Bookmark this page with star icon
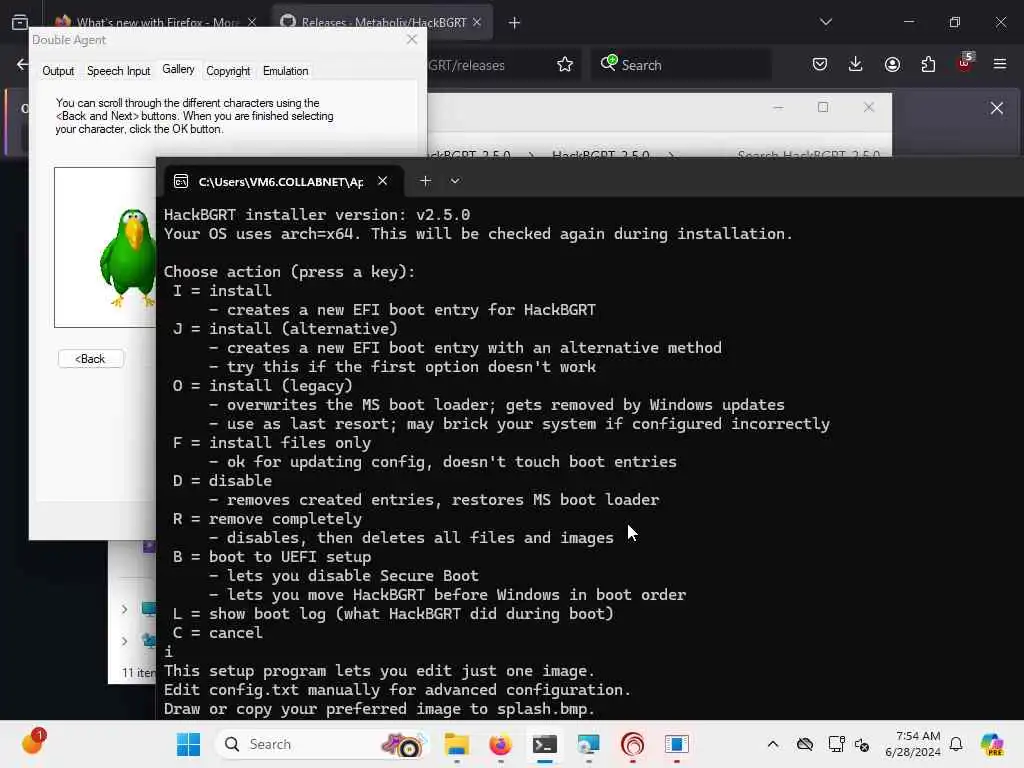The height and width of the screenshot is (768, 1024). (x=565, y=65)
